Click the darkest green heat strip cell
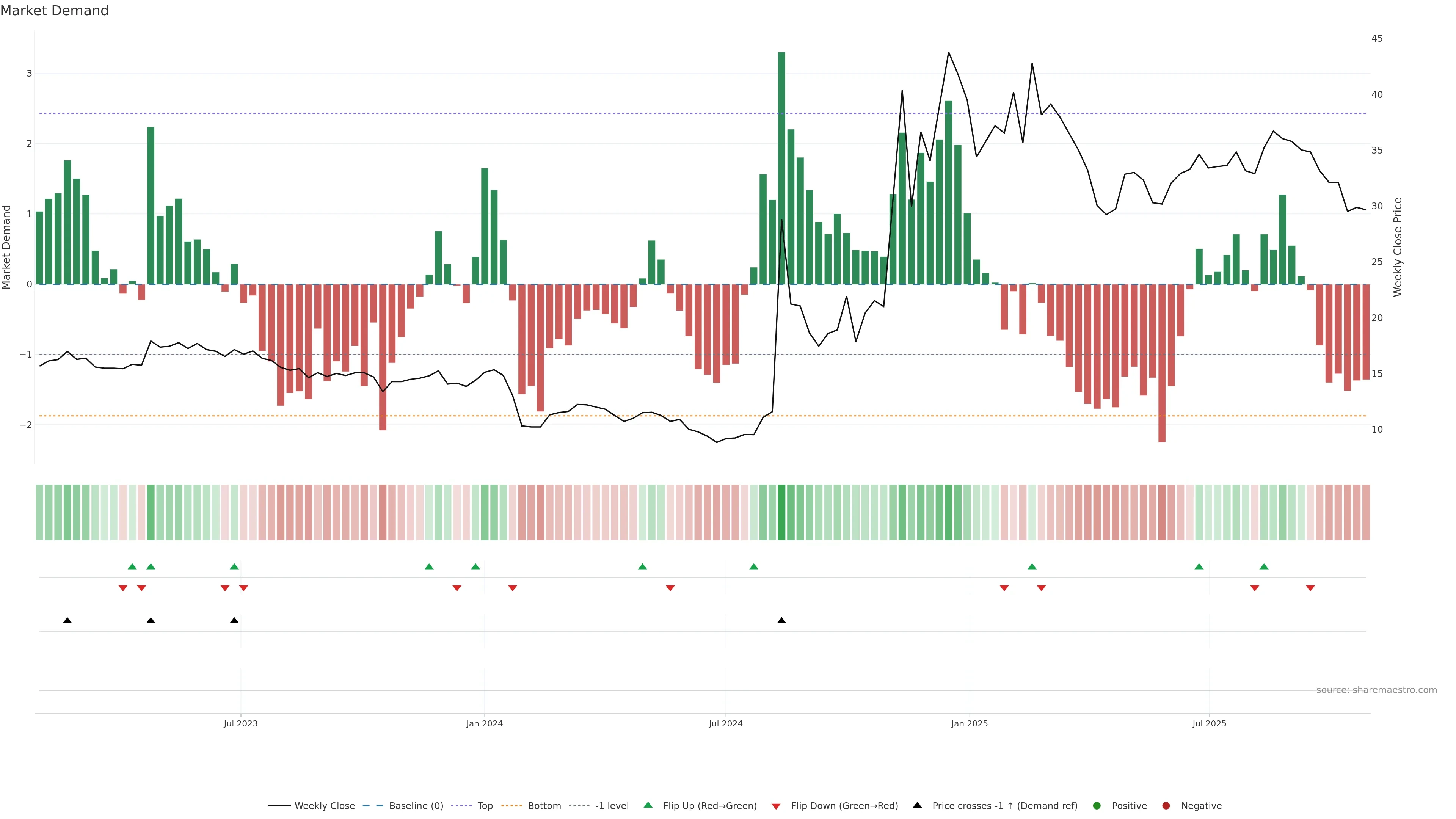Image resolution: width=1456 pixels, height=819 pixels. coord(782,512)
